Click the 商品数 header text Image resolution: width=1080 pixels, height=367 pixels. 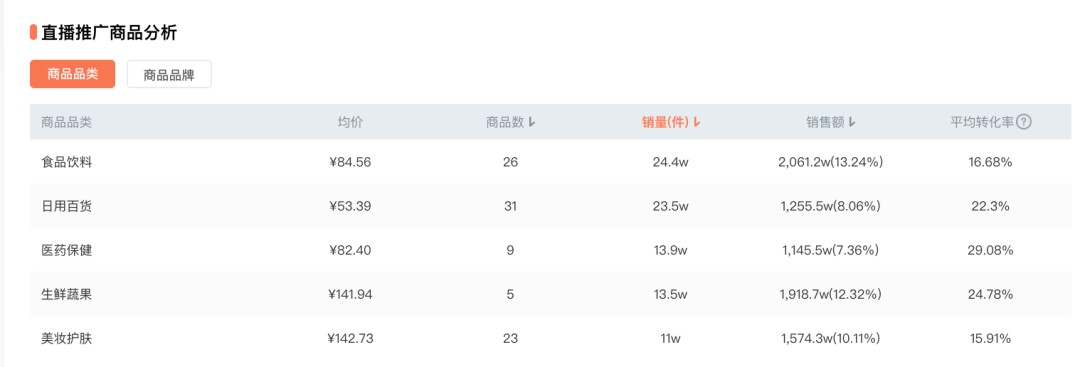pos(506,123)
